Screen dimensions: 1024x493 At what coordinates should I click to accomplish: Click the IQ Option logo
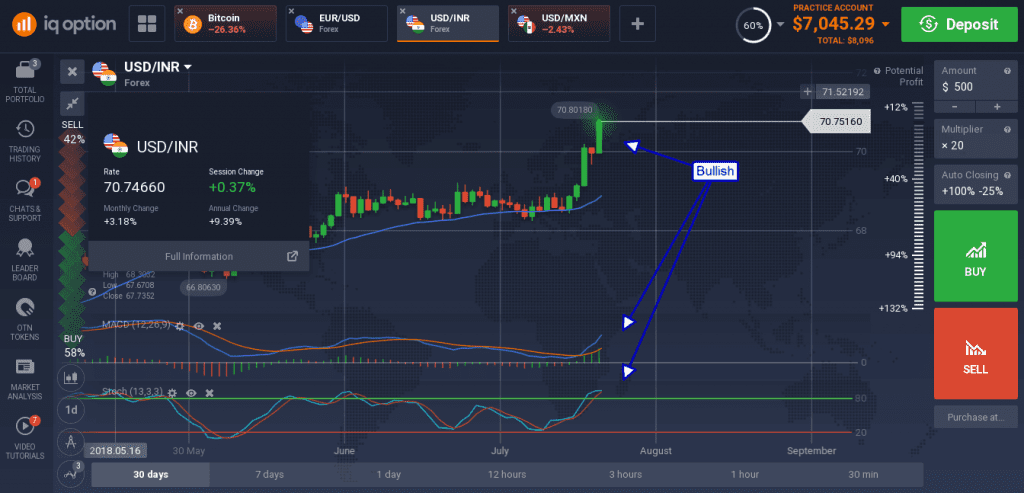[64, 24]
